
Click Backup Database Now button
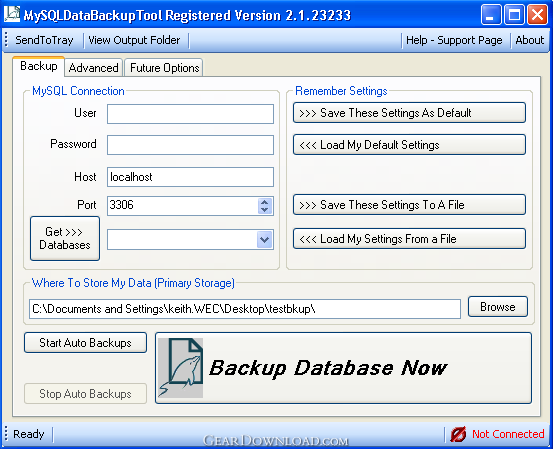click(344, 368)
